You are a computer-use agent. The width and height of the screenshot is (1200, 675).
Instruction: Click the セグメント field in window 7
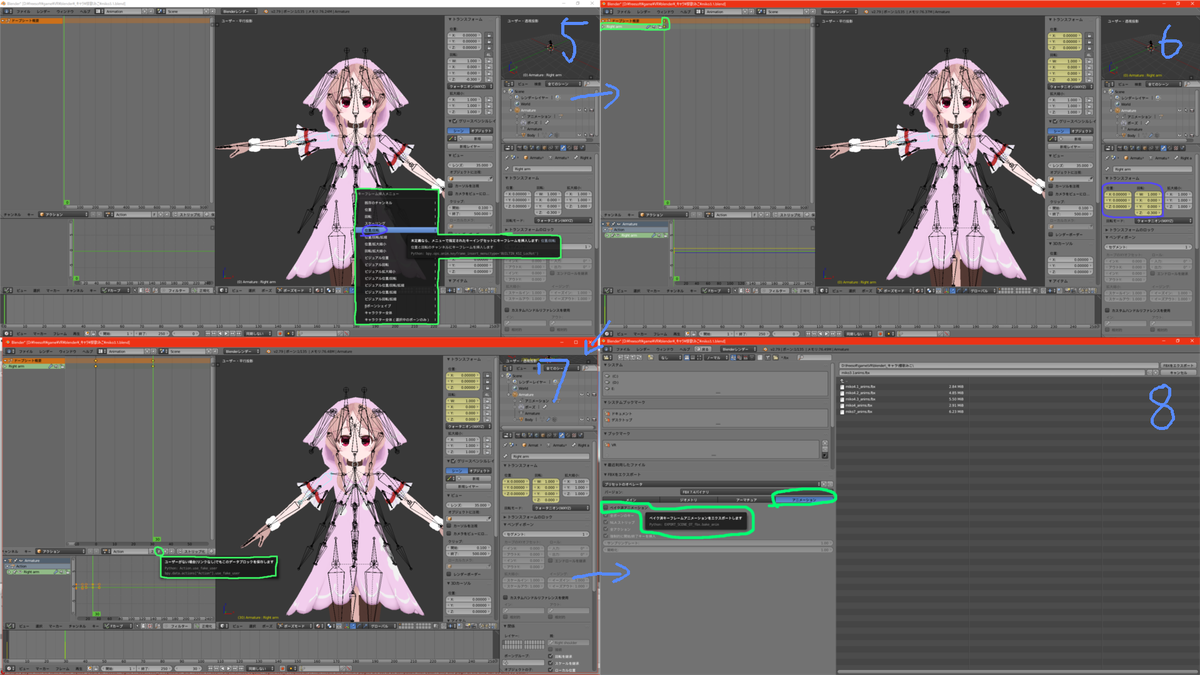point(548,534)
